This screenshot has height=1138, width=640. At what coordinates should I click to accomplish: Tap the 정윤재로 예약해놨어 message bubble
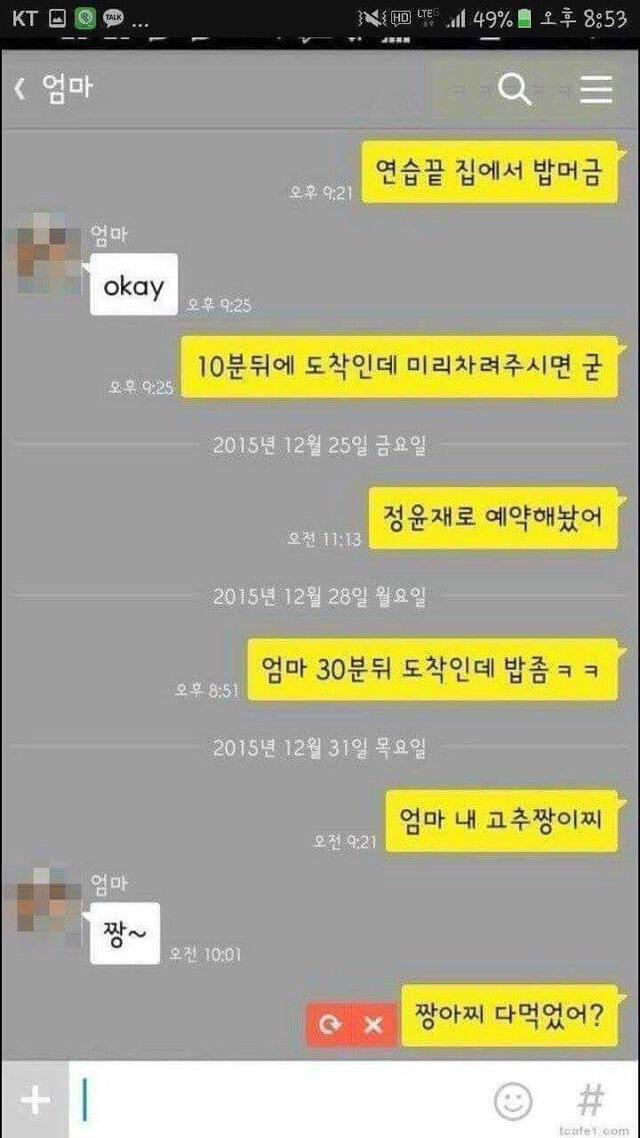[493, 517]
